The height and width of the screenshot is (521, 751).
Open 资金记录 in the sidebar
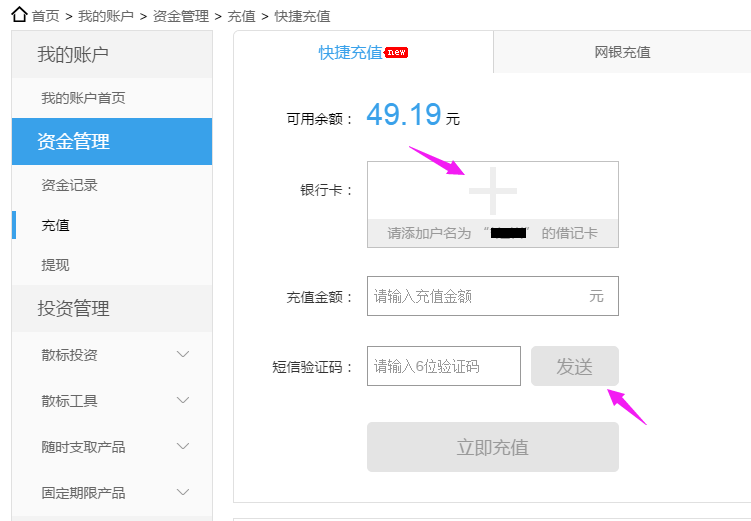[69, 185]
